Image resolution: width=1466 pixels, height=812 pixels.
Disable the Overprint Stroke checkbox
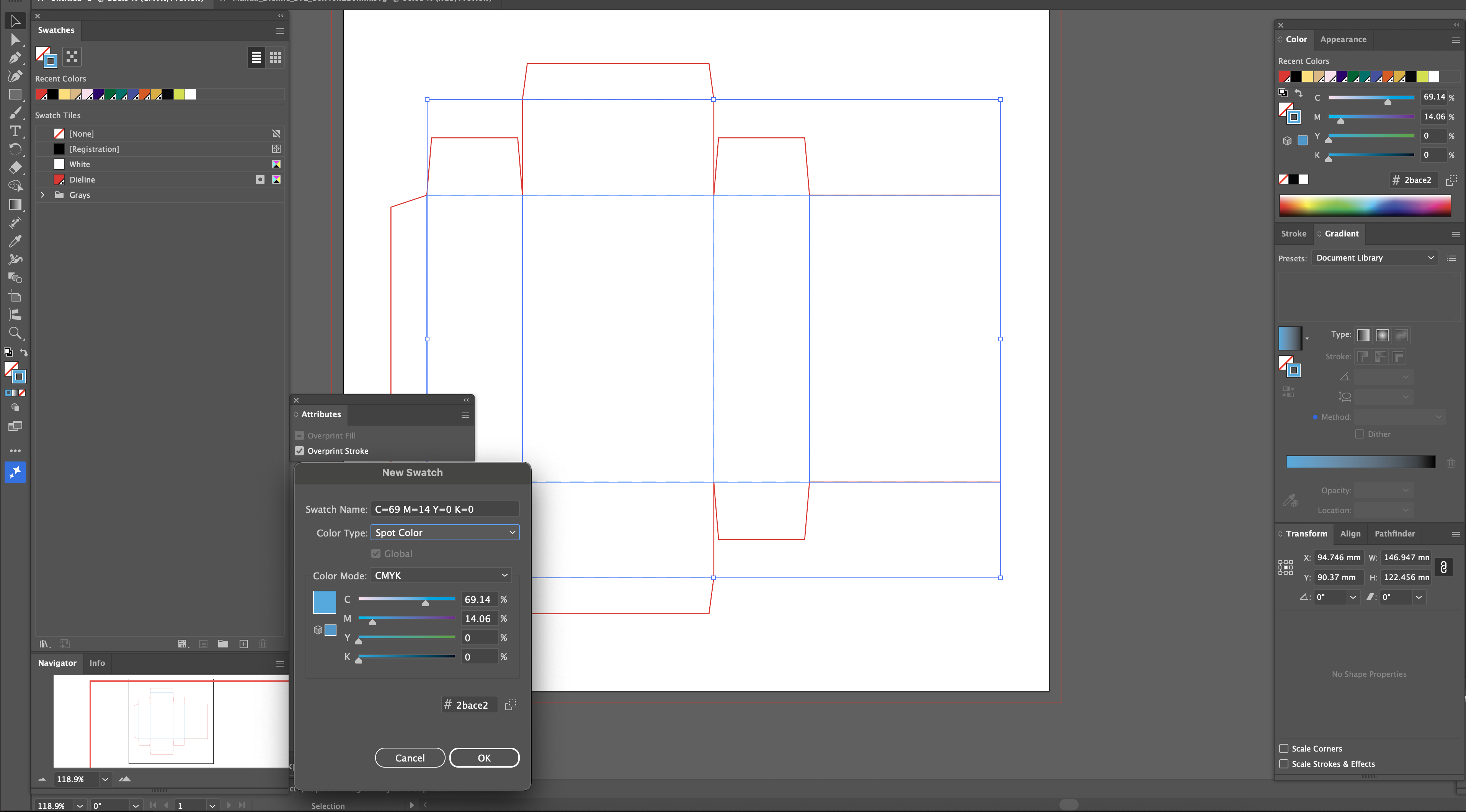click(300, 450)
